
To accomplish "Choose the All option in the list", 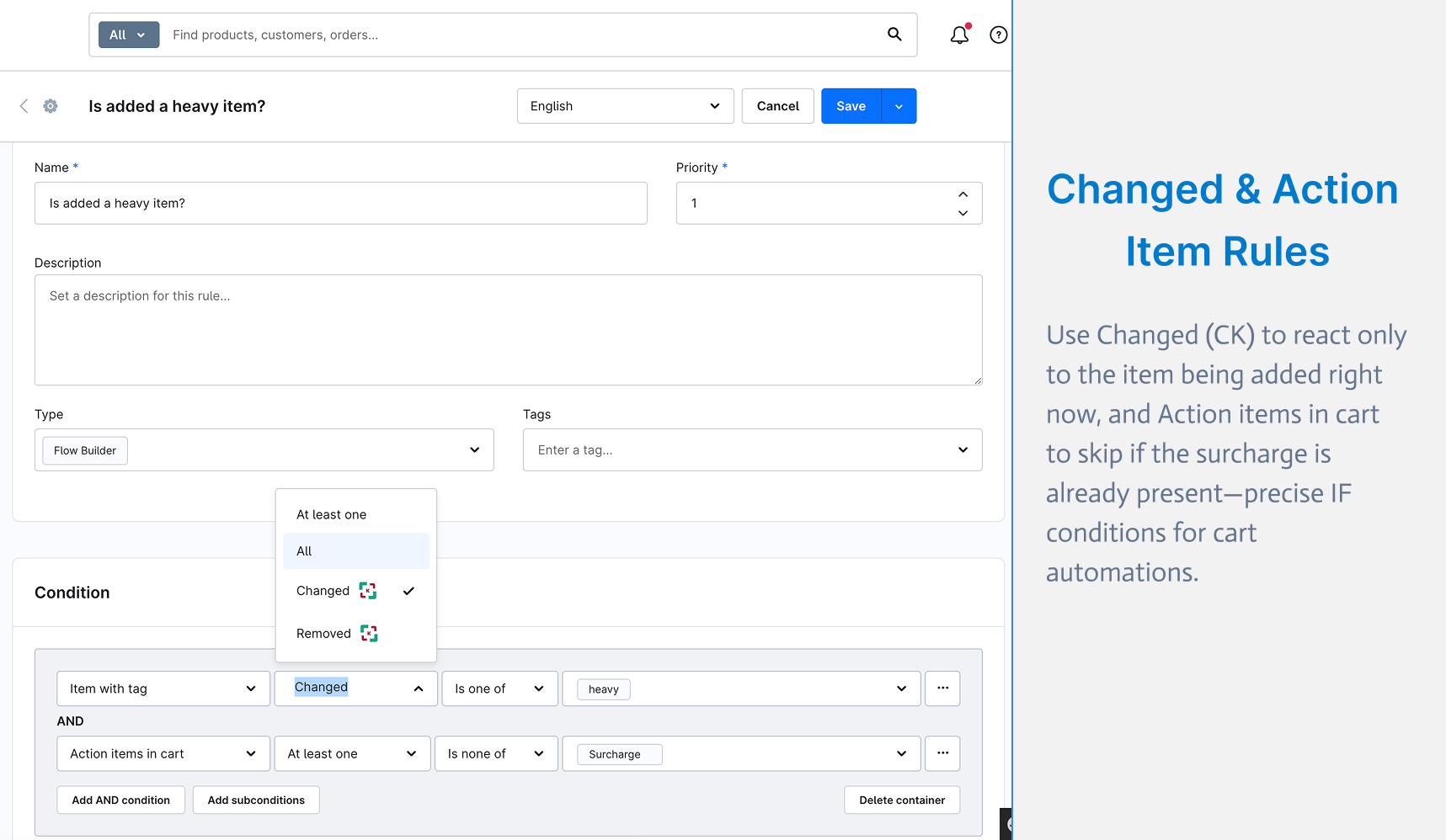I will click(x=355, y=551).
